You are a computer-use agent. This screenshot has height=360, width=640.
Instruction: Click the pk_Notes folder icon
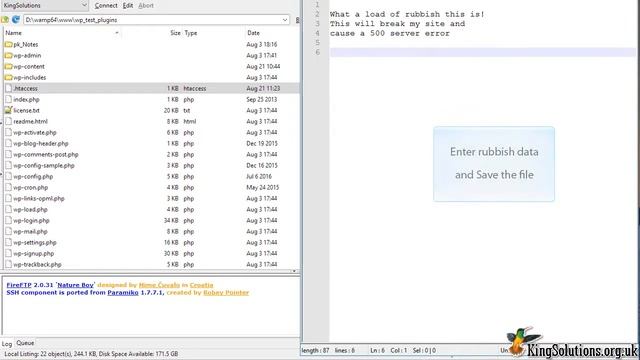[8, 44]
